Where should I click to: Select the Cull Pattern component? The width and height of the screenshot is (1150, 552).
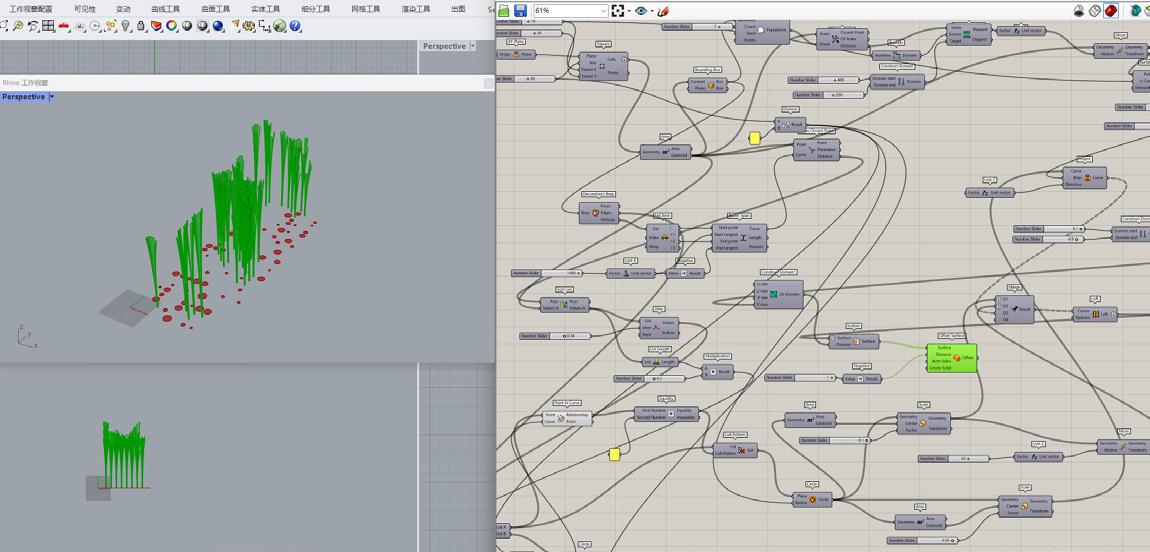pyautogui.click(x=735, y=450)
